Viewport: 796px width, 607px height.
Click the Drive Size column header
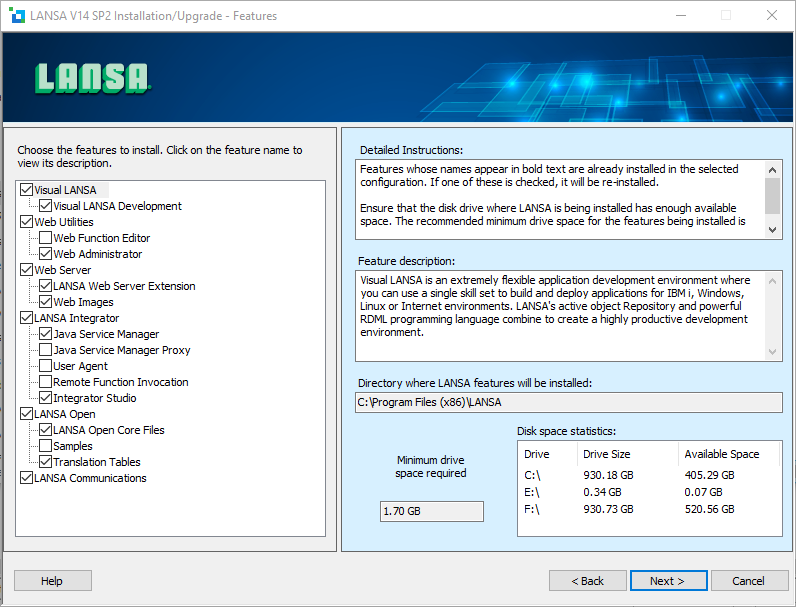click(x=627, y=454)
